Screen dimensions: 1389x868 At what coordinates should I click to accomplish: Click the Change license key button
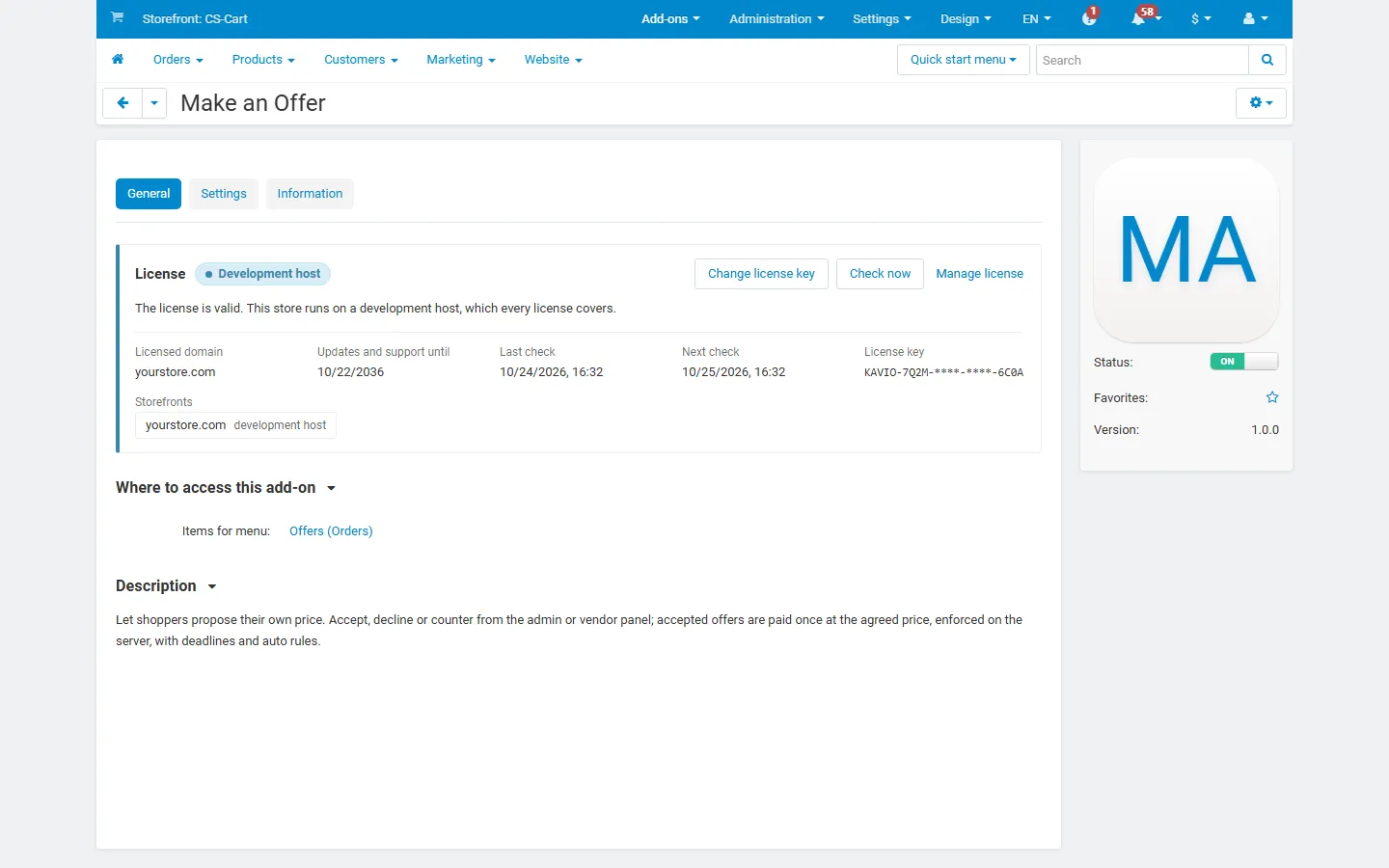click(x=761, y=274)
